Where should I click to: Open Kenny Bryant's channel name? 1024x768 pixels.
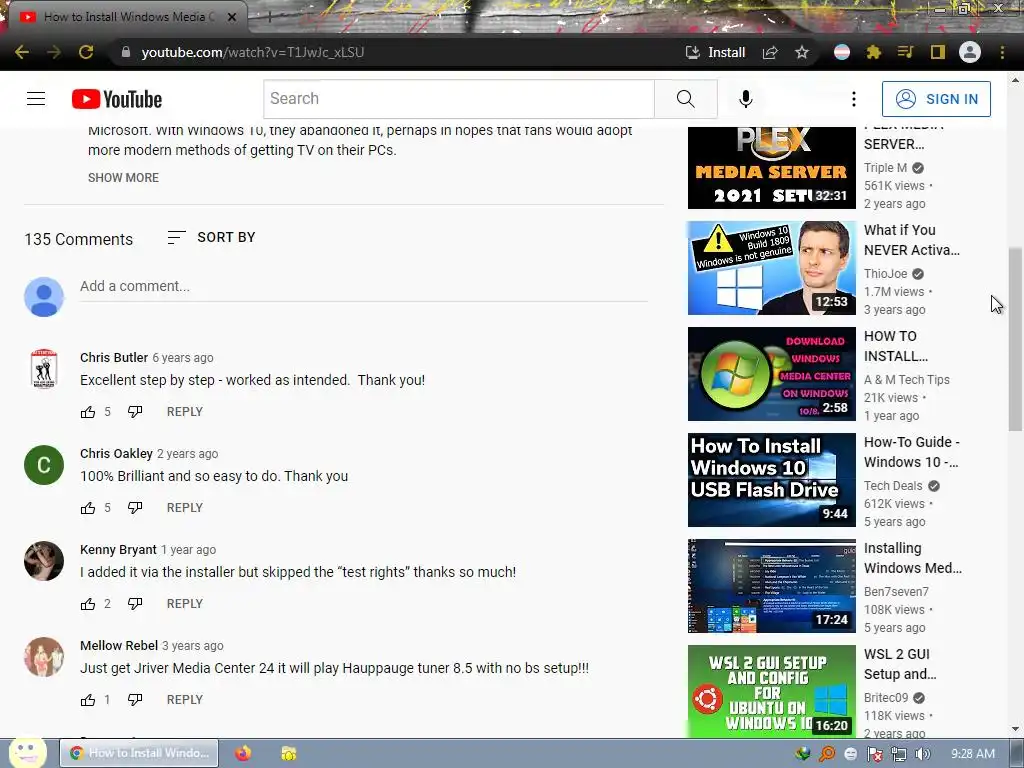click(118, 549)
